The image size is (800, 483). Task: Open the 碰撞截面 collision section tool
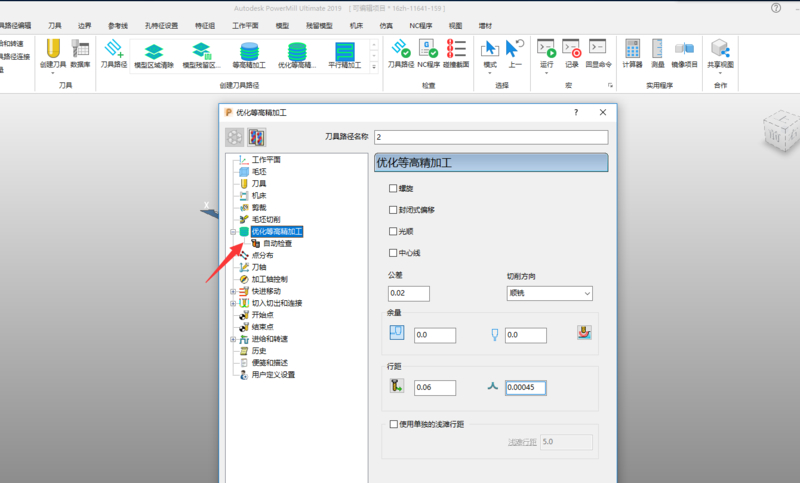pos(456,49)
